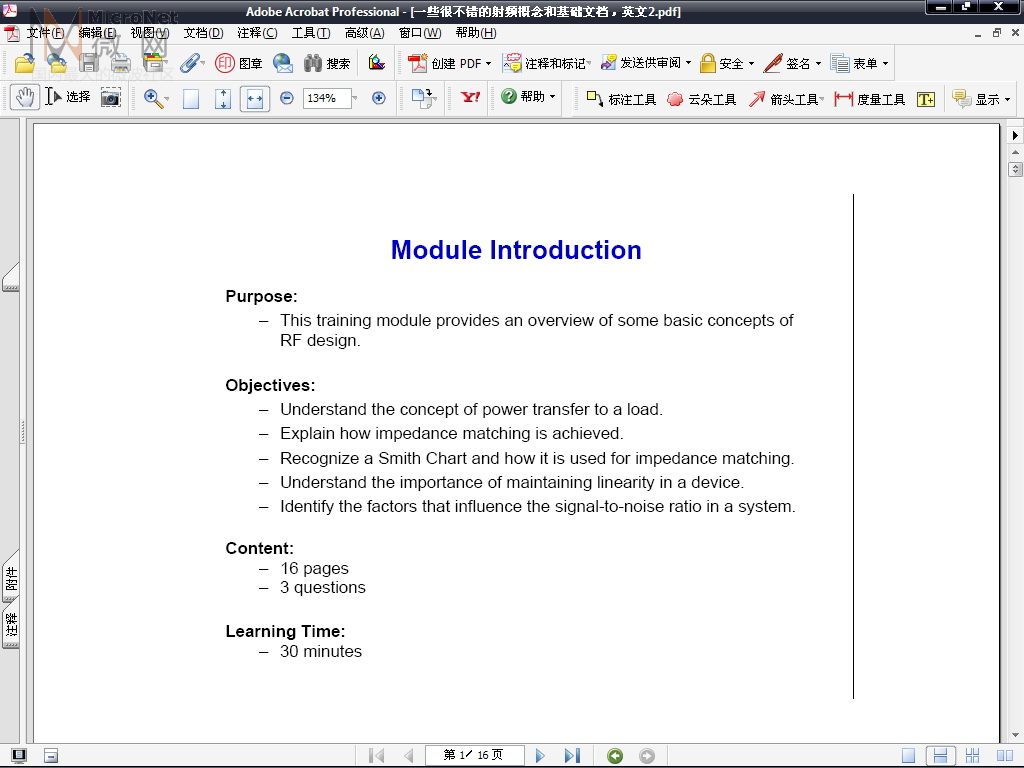Viewport: 1024px width, 768px height.
Task: Open the 窗口(W) menu
Action: 420,33
